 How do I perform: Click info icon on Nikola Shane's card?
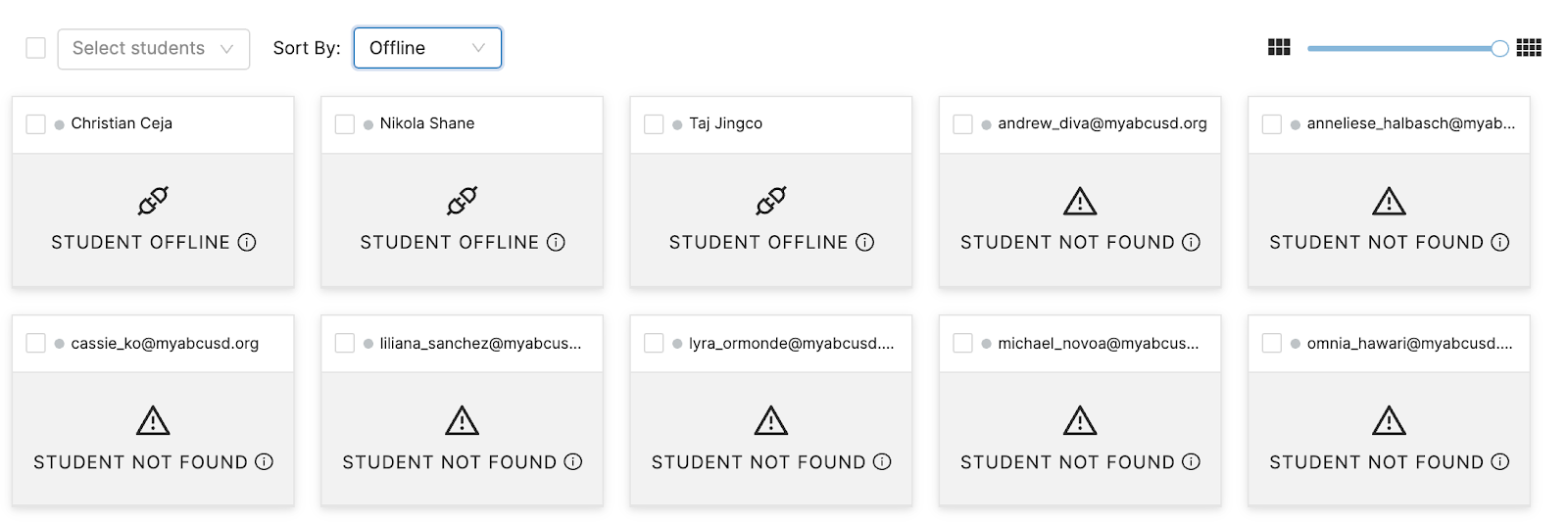(556, 242)
